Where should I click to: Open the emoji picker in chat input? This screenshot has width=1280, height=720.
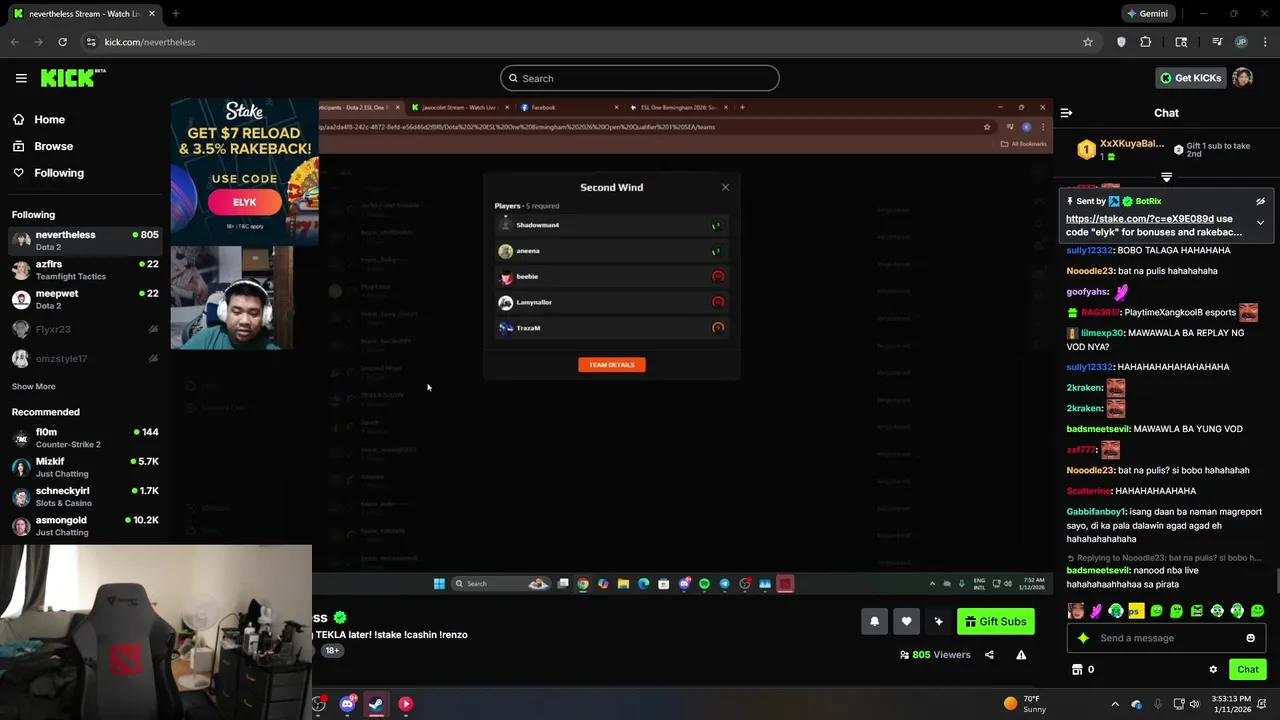(1250, 638)
